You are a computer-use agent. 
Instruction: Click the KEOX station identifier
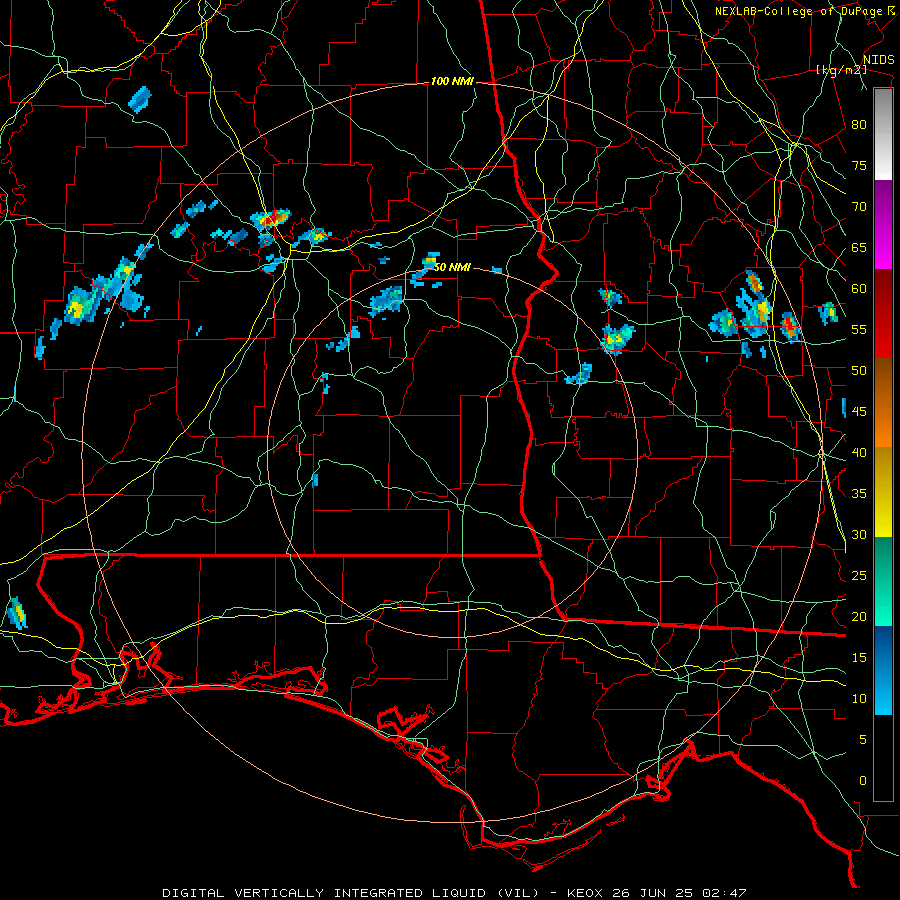click(587, 893)
